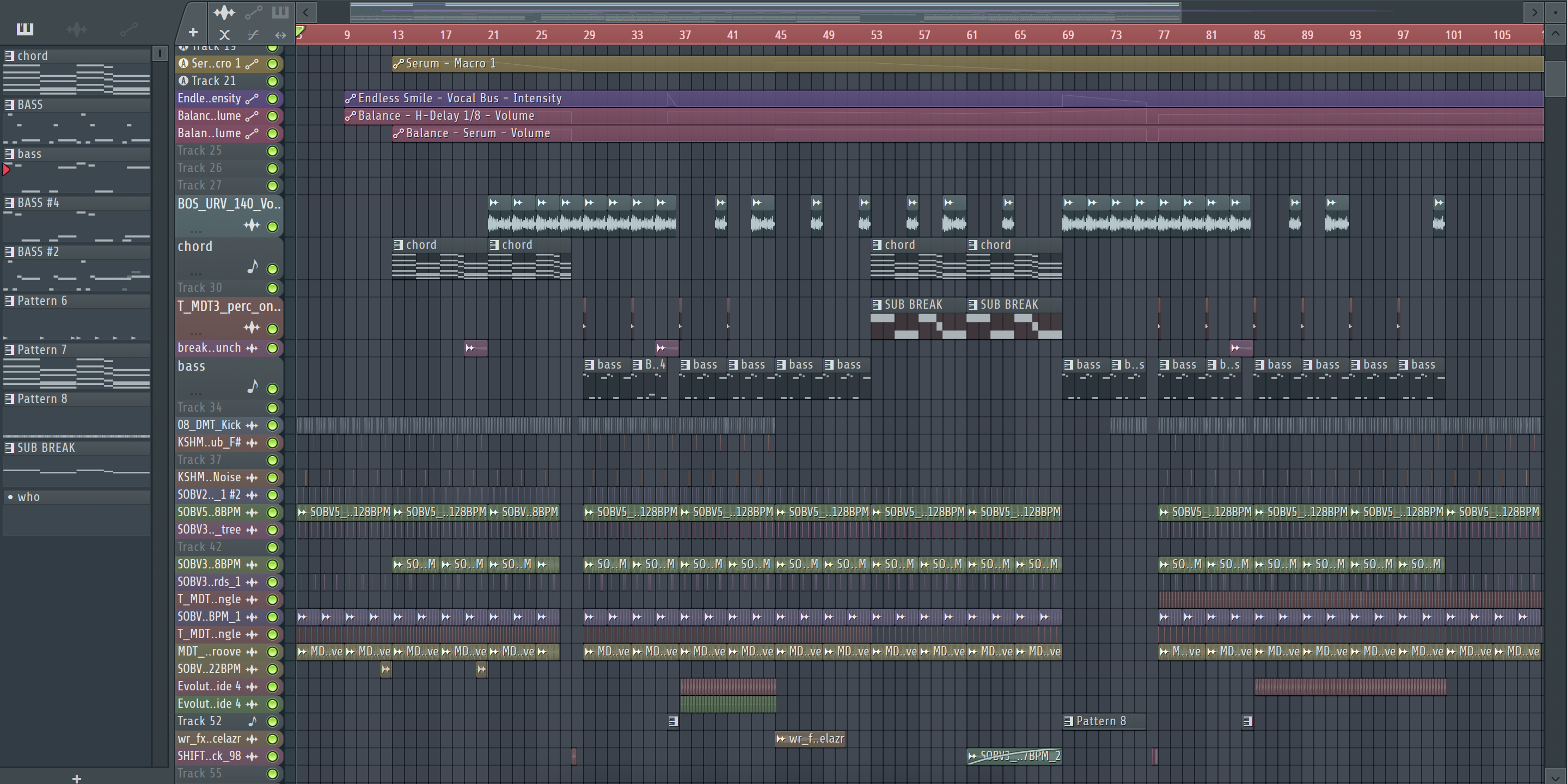Mute the 08_DMT_Kick track
Viewport: 1567px width, 784px height.
click(273, 425)
